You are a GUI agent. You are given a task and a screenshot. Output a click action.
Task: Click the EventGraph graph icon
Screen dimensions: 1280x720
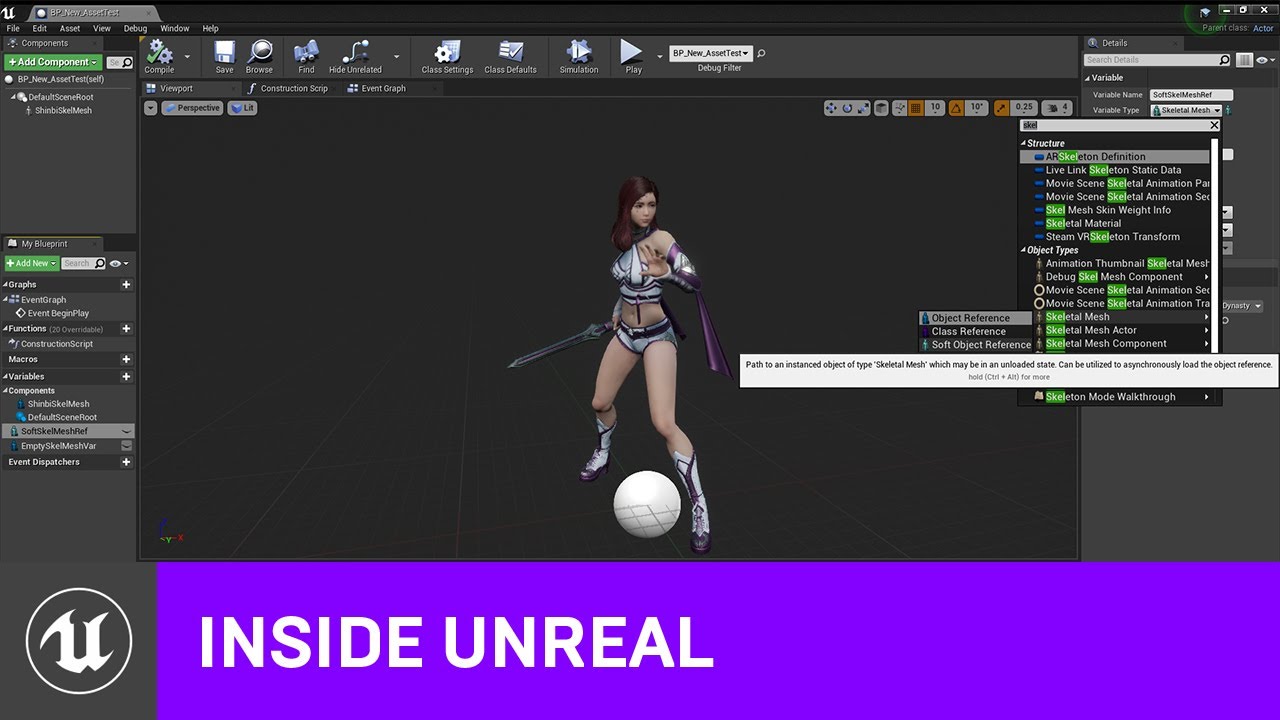14,299
